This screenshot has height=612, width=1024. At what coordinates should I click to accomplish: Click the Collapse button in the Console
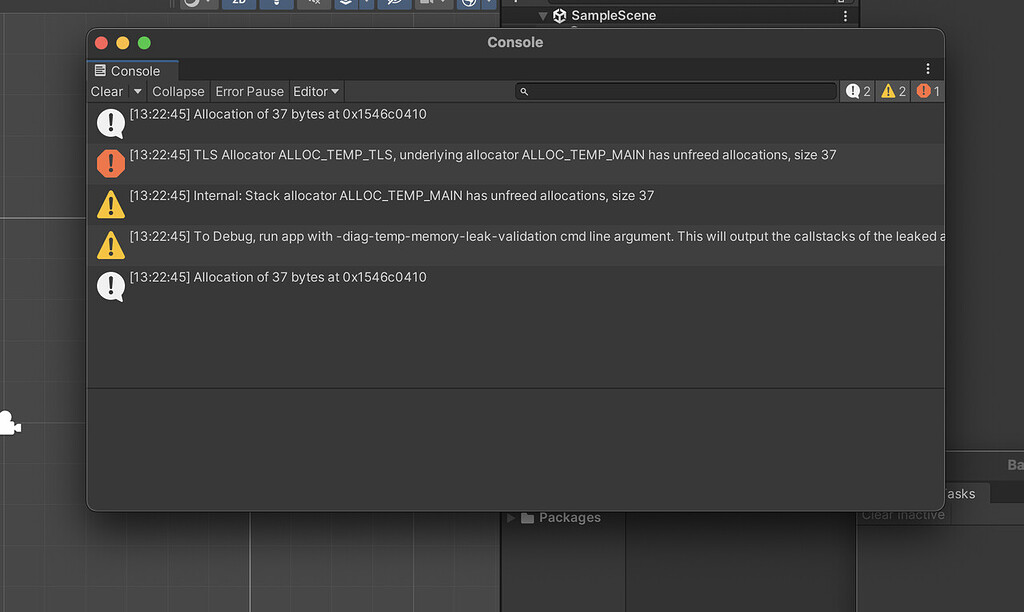[178, 91]
